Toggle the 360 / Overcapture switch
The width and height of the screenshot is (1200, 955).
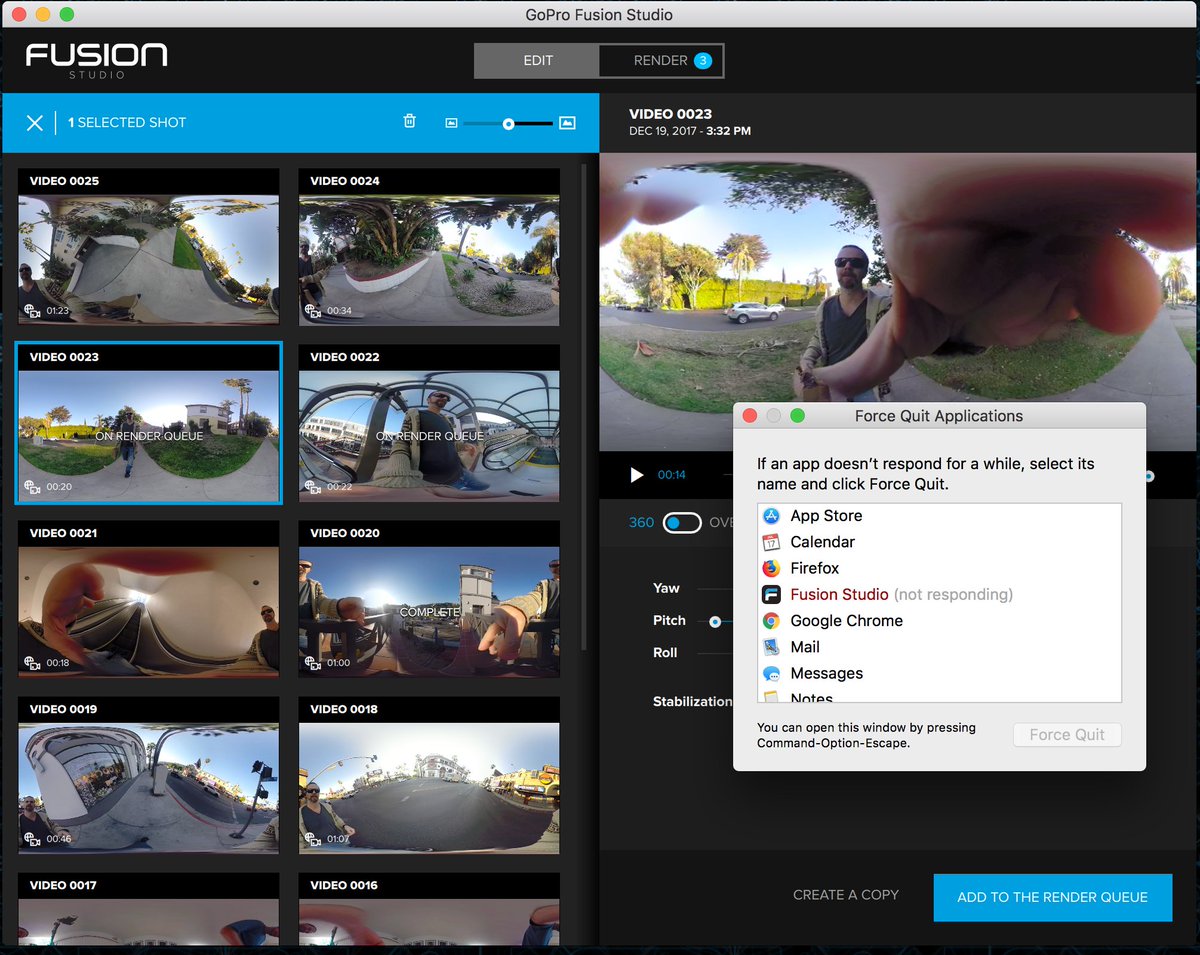point(682,523)
